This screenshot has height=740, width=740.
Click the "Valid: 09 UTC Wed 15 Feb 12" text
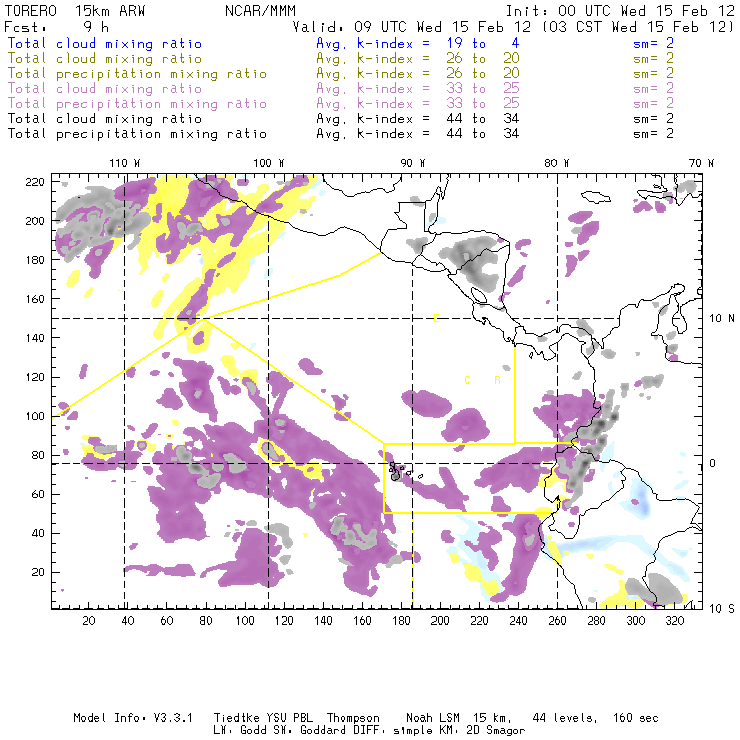click(412, 27)
